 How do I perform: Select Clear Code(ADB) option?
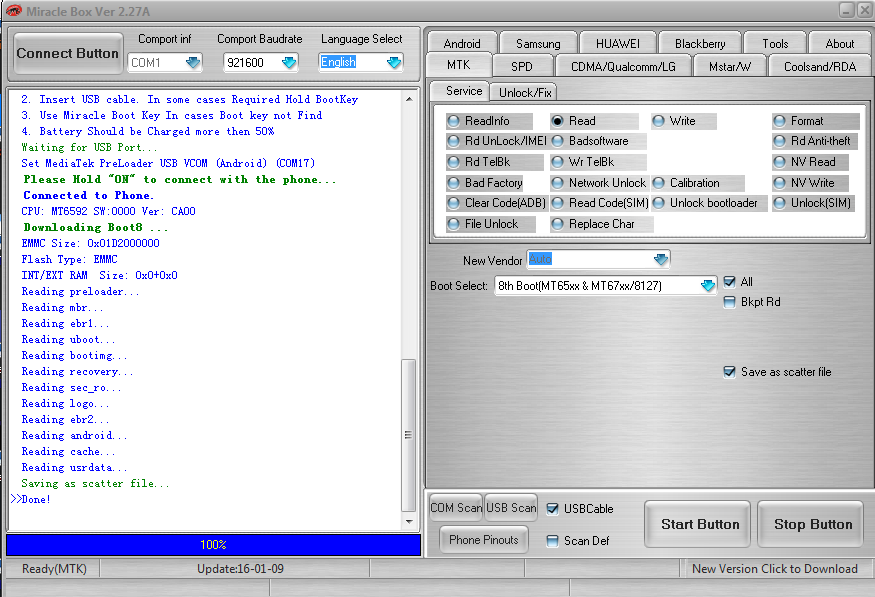pos(453,203)
